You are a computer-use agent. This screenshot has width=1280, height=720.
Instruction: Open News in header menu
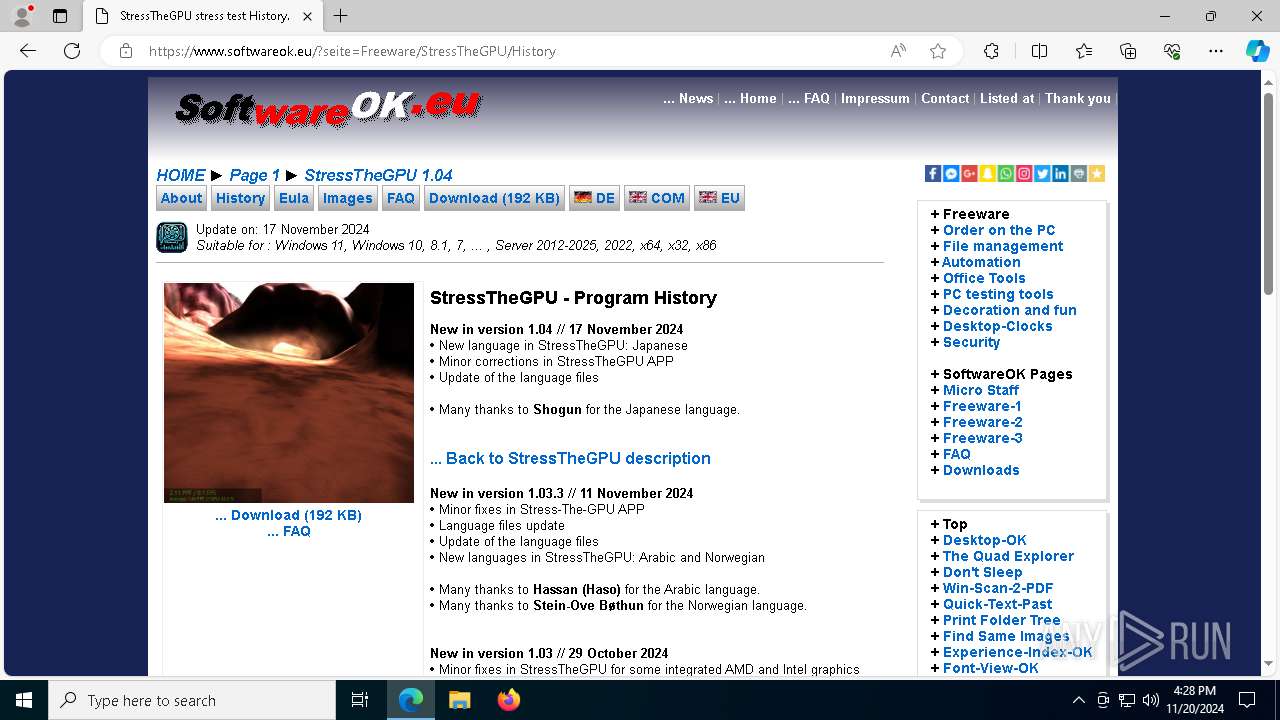[x=688, y=98]
